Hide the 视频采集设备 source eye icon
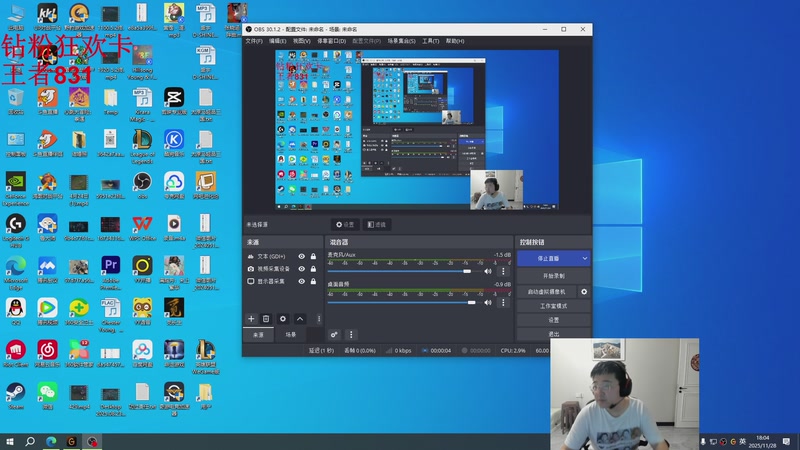This screenshot has height=450, width=800. coord(302,268)
